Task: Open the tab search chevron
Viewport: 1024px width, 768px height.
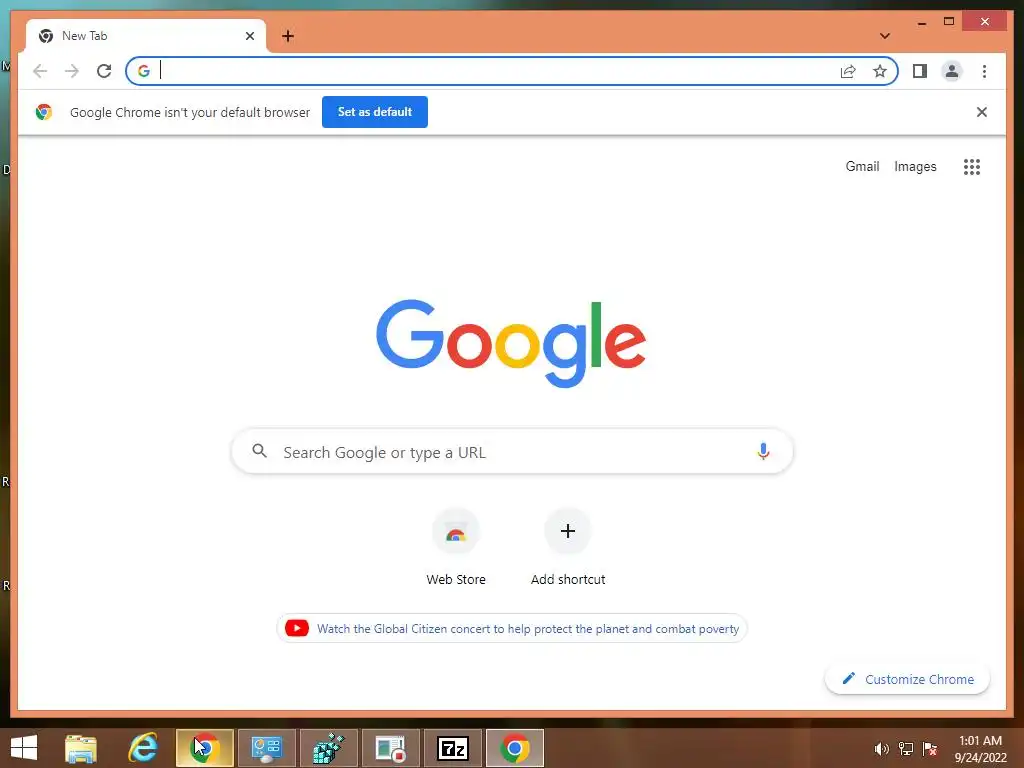Action: 885,36
